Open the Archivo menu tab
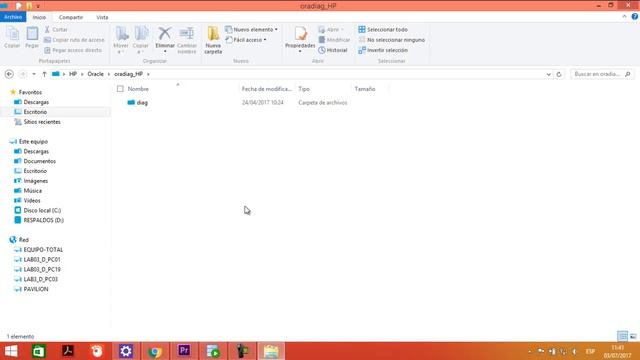Image resolution: width=640 pixels, height=360 pixels. click(13, 17)
